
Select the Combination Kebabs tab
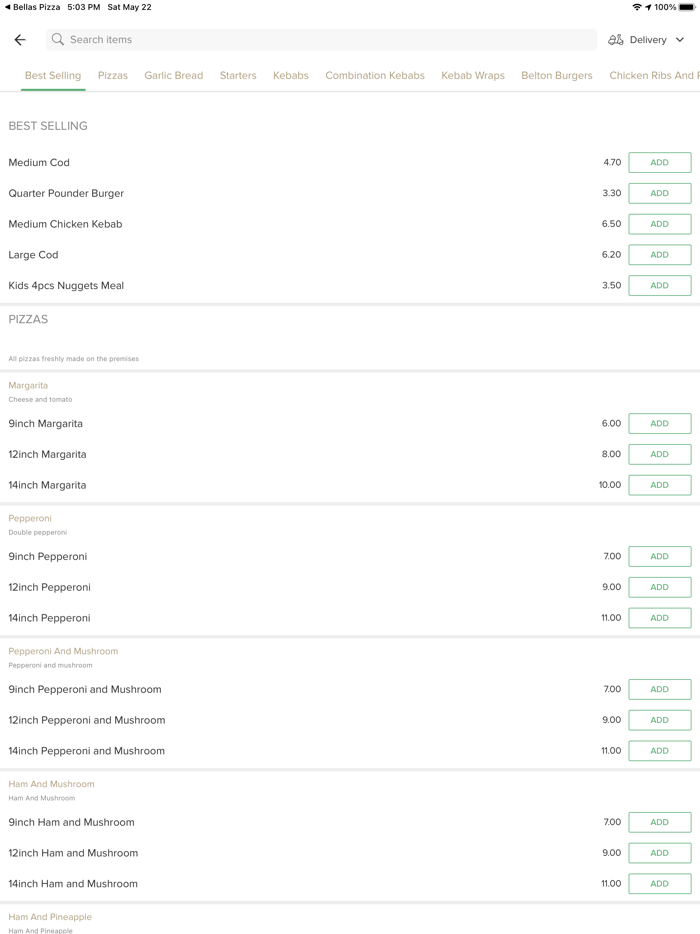tap(375, 75)
